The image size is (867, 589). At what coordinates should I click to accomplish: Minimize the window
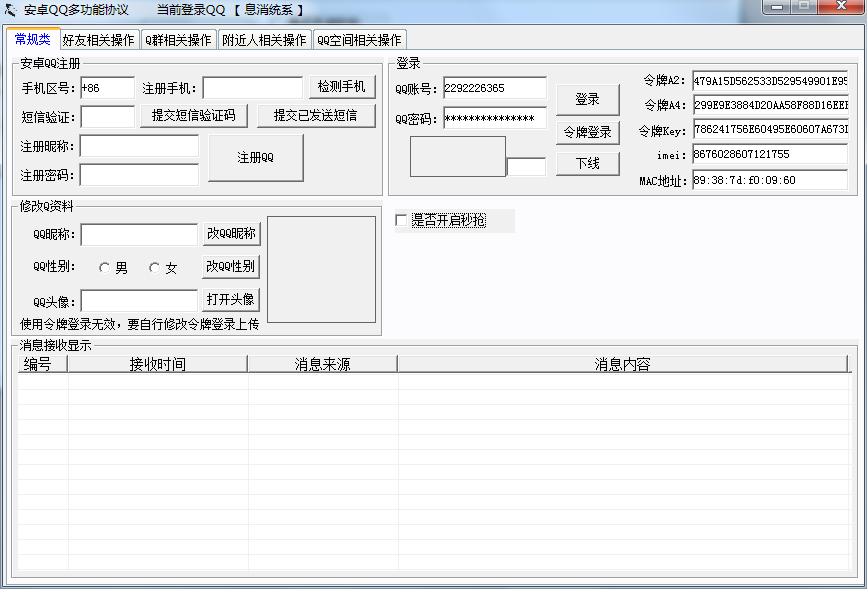point(777,7)
